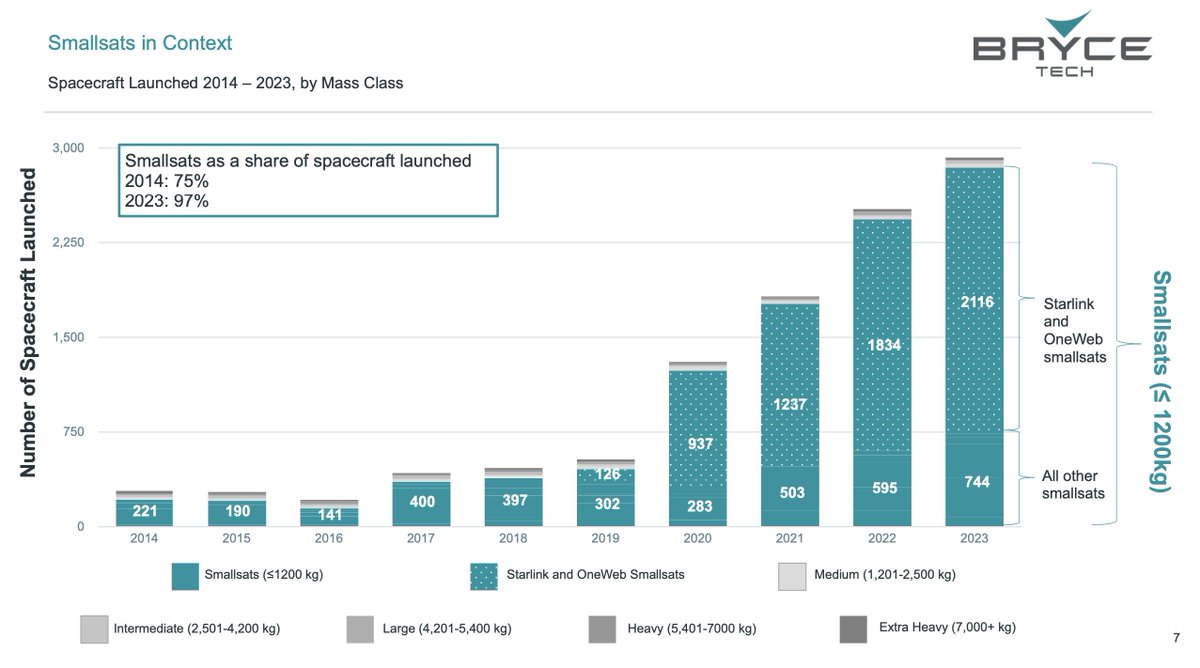Select the 937 bar segment for 2020
This screenshot has height=668, width=1200.
coord(698,442)
